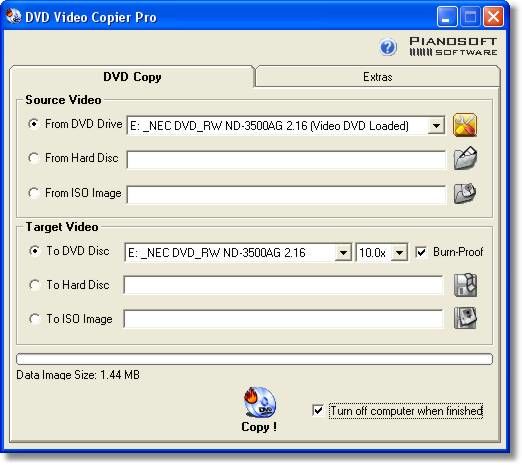The height and width of the screenshot is (465, 522).
Task: Click the From ISO Image path field
Action: tap(286, 194)
